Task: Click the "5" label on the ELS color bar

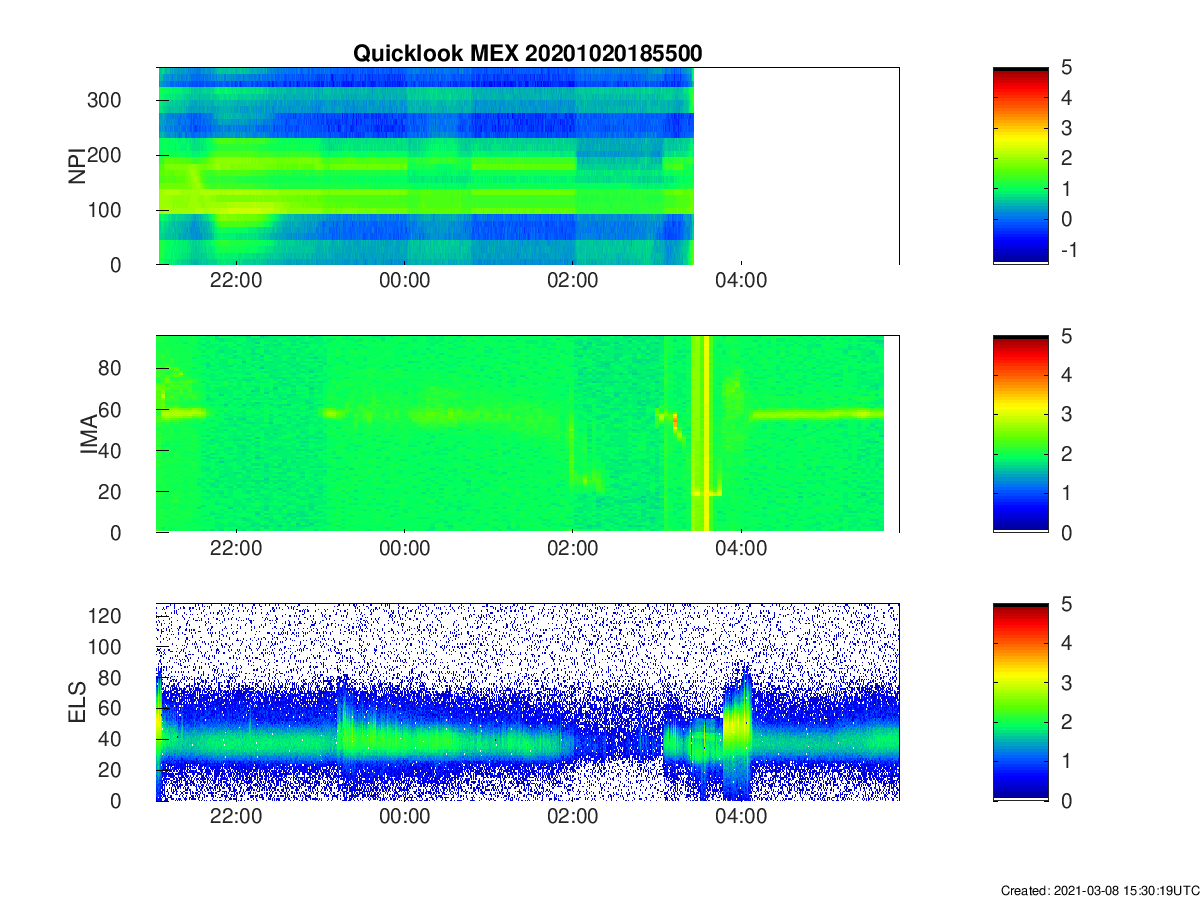Action: tap(1066, 604)
